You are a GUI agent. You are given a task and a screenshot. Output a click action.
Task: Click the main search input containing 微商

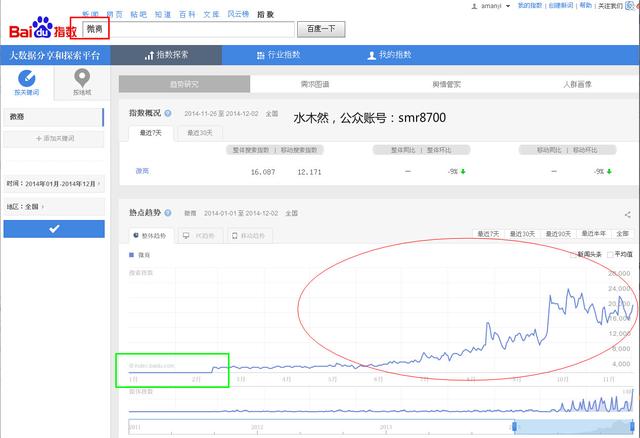point(188,29)
